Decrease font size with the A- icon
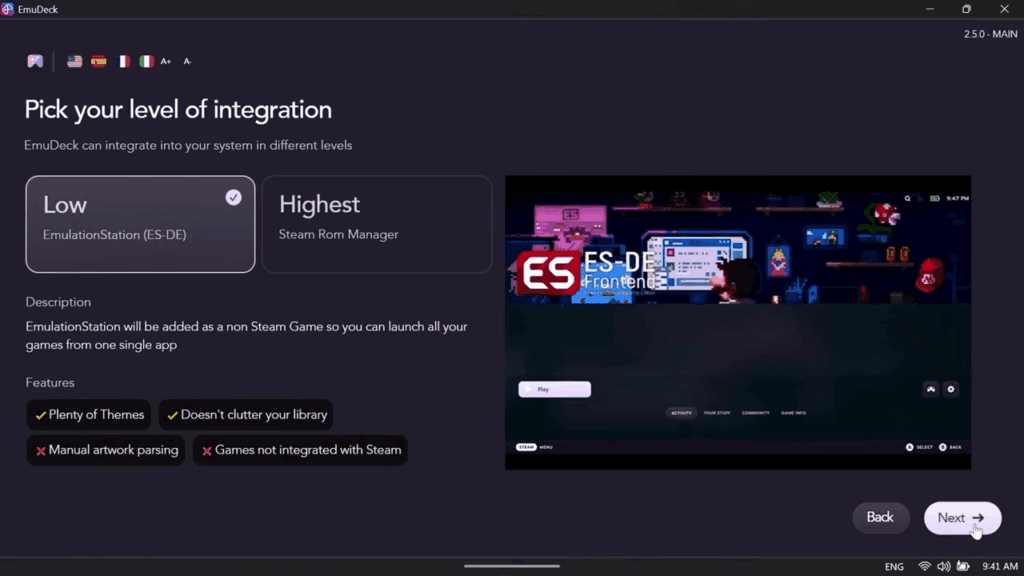 pos(187,61)
